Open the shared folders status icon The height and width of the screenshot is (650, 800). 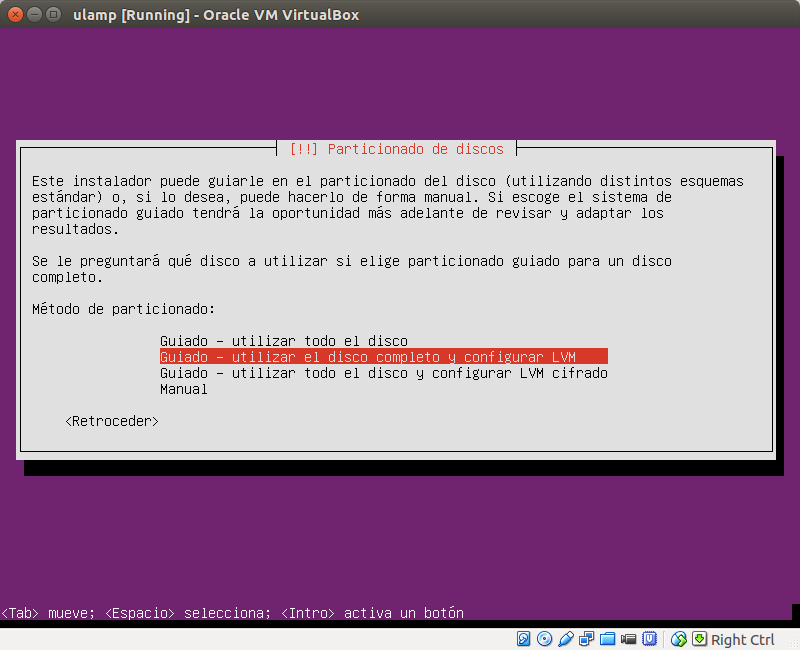click(608, 638)
